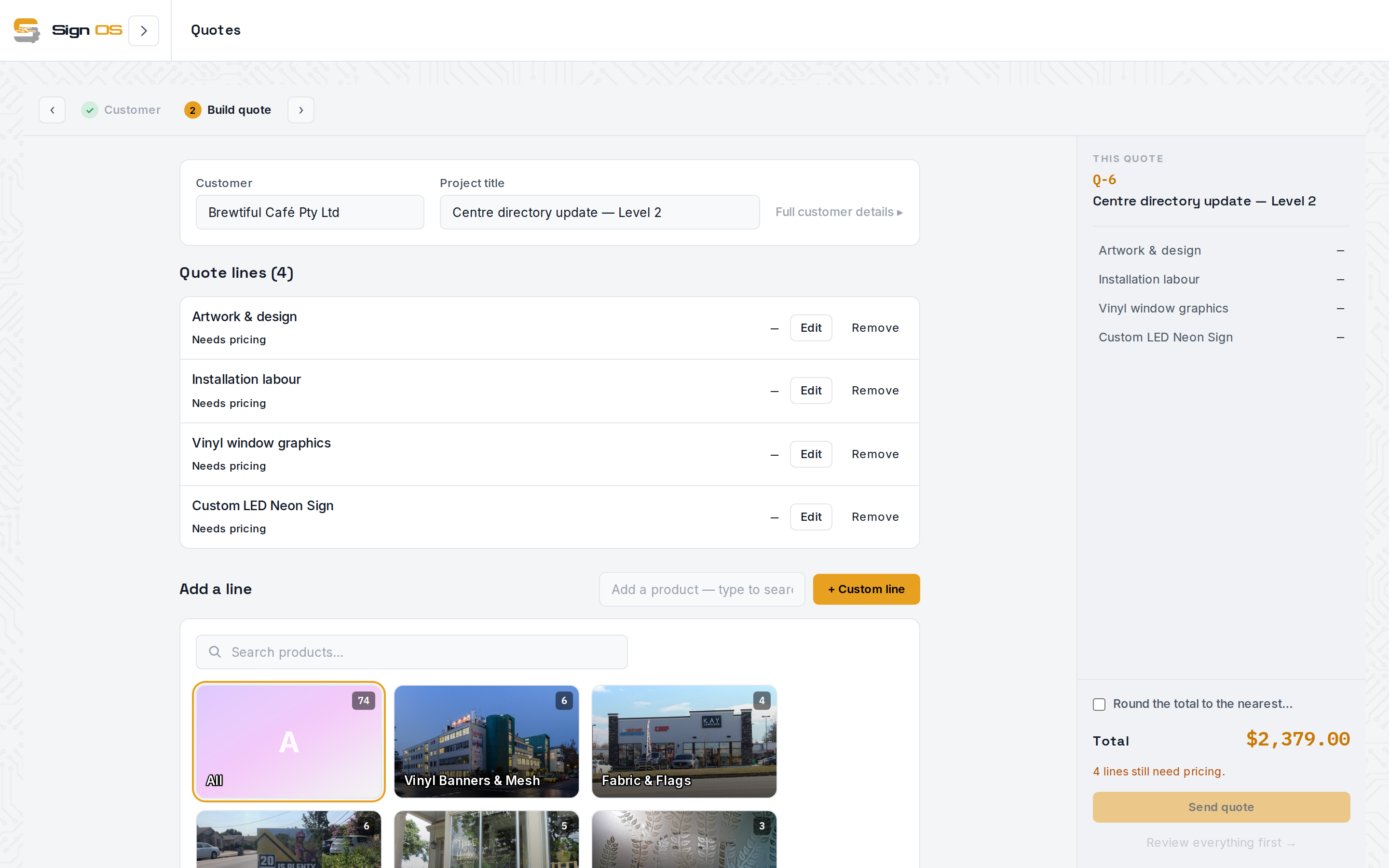Click the 74 count badge on All card
This screenshot has width=1389, height=868.
pyautogui.click(x=363, y=700)
